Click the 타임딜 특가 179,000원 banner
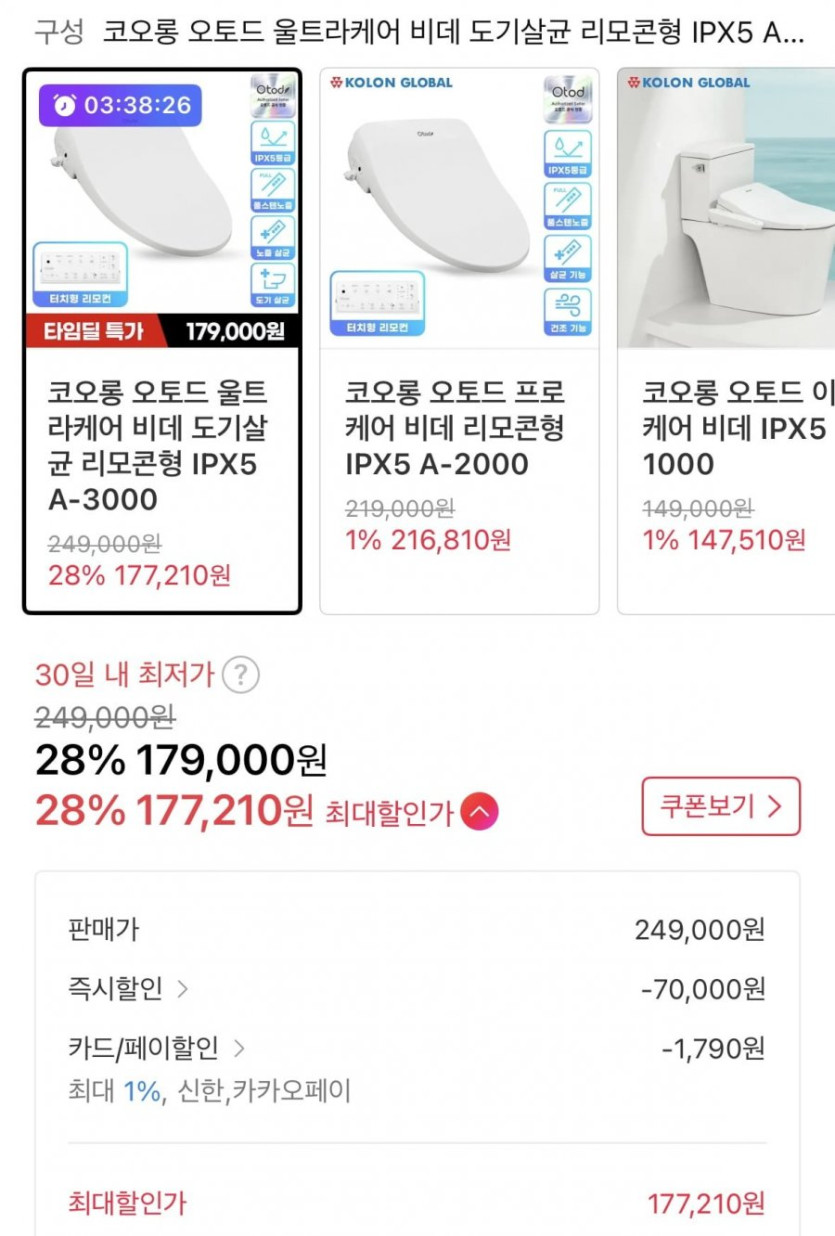 click(161, 332)
